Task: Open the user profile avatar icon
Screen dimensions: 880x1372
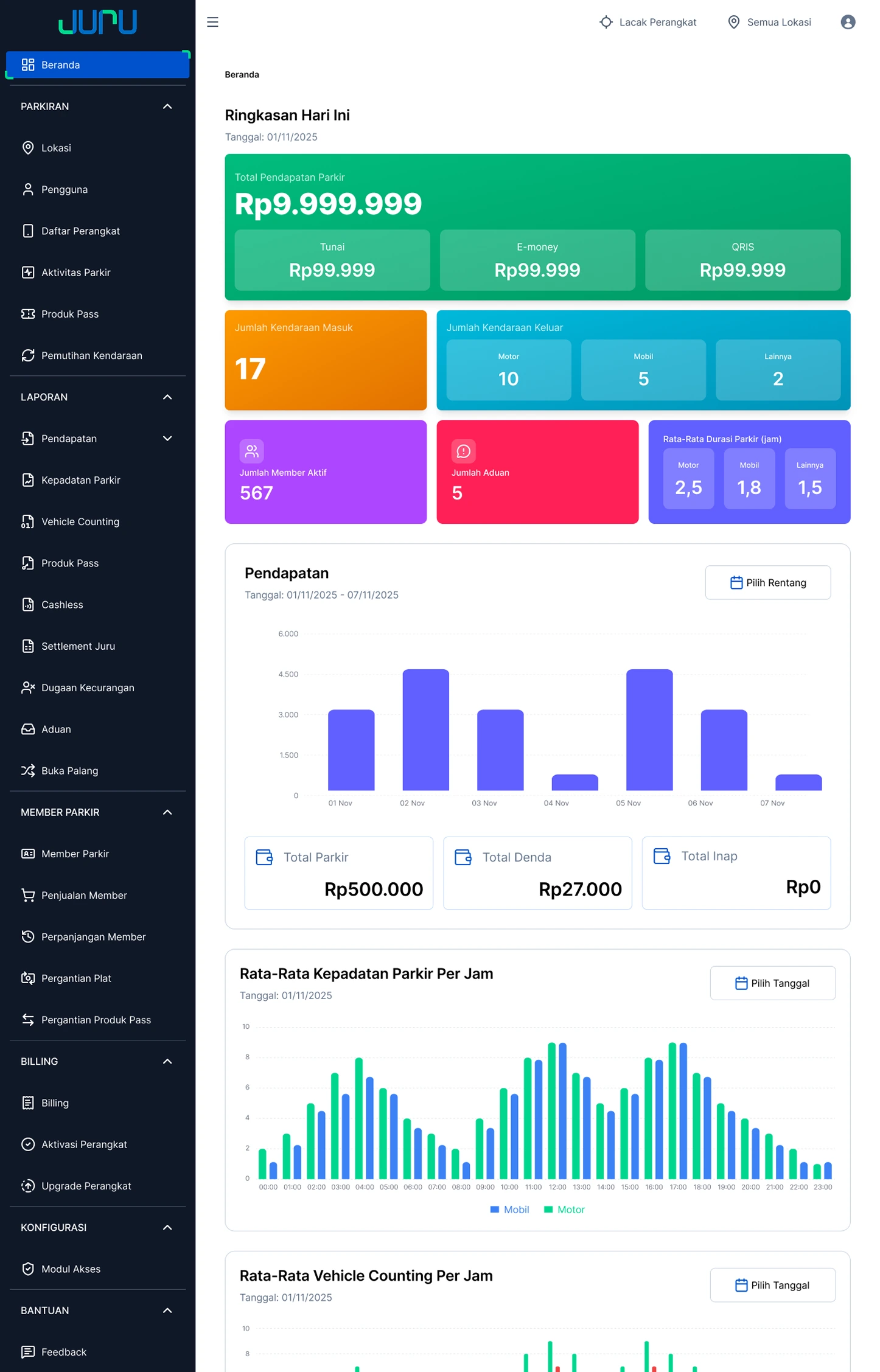Action: [x=848, y=23]
